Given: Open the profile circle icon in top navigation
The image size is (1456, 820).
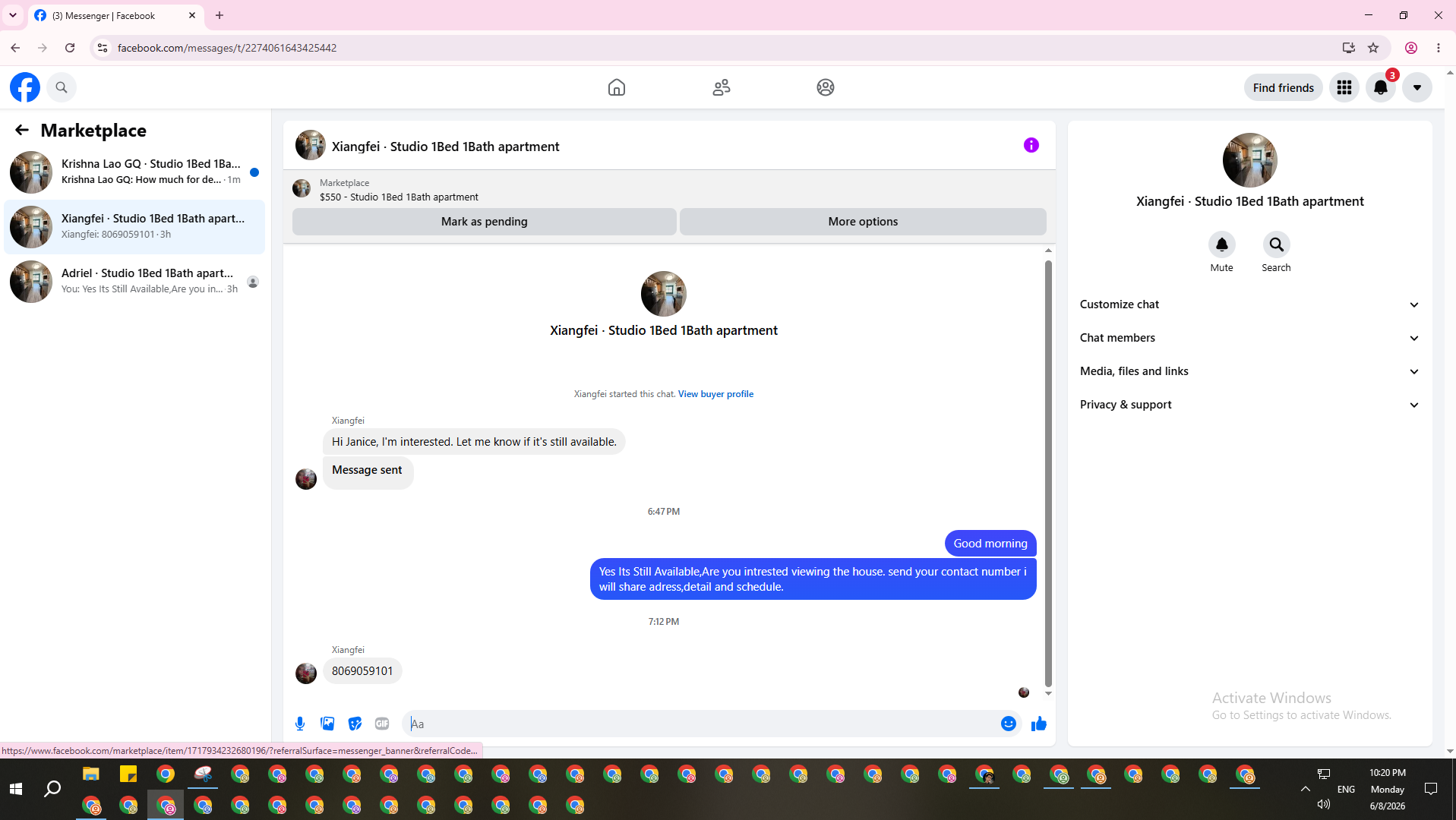Looking at the screenshot, I should tap(826, 87).
